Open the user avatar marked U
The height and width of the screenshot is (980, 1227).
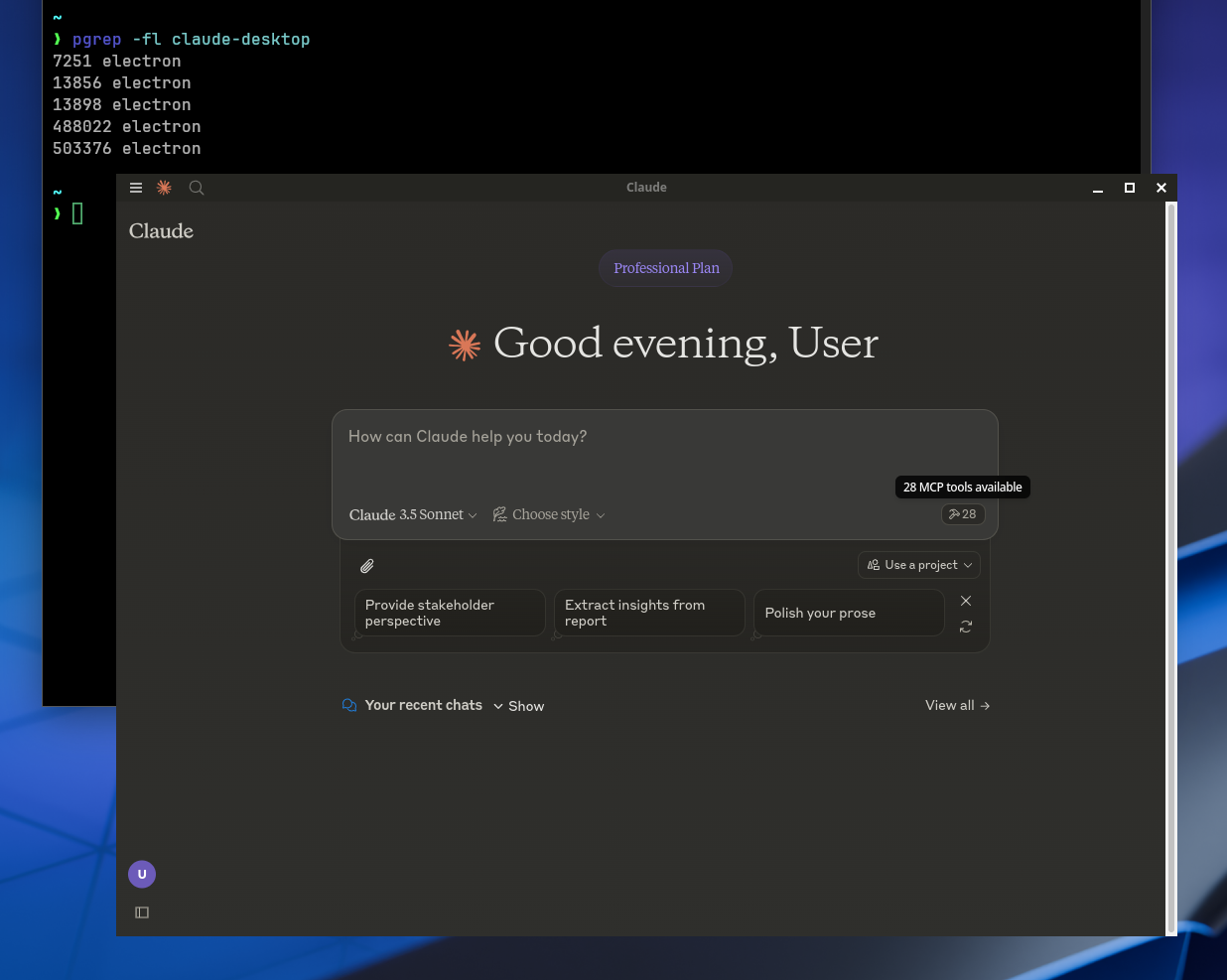pos(141,874)
